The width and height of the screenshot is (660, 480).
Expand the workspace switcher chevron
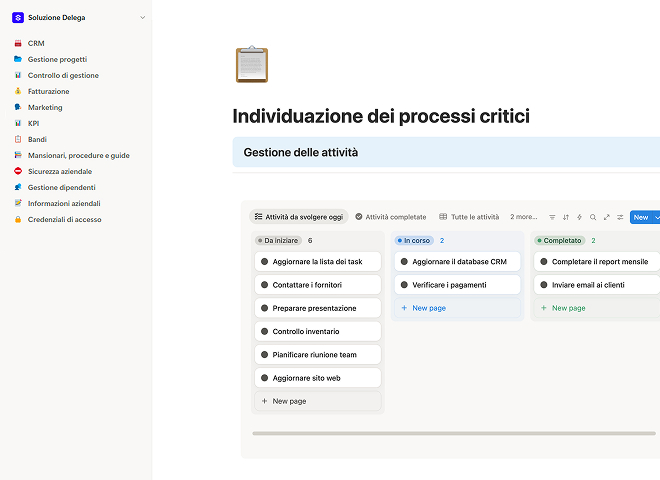pyautogui.click(x=143, y=18)
